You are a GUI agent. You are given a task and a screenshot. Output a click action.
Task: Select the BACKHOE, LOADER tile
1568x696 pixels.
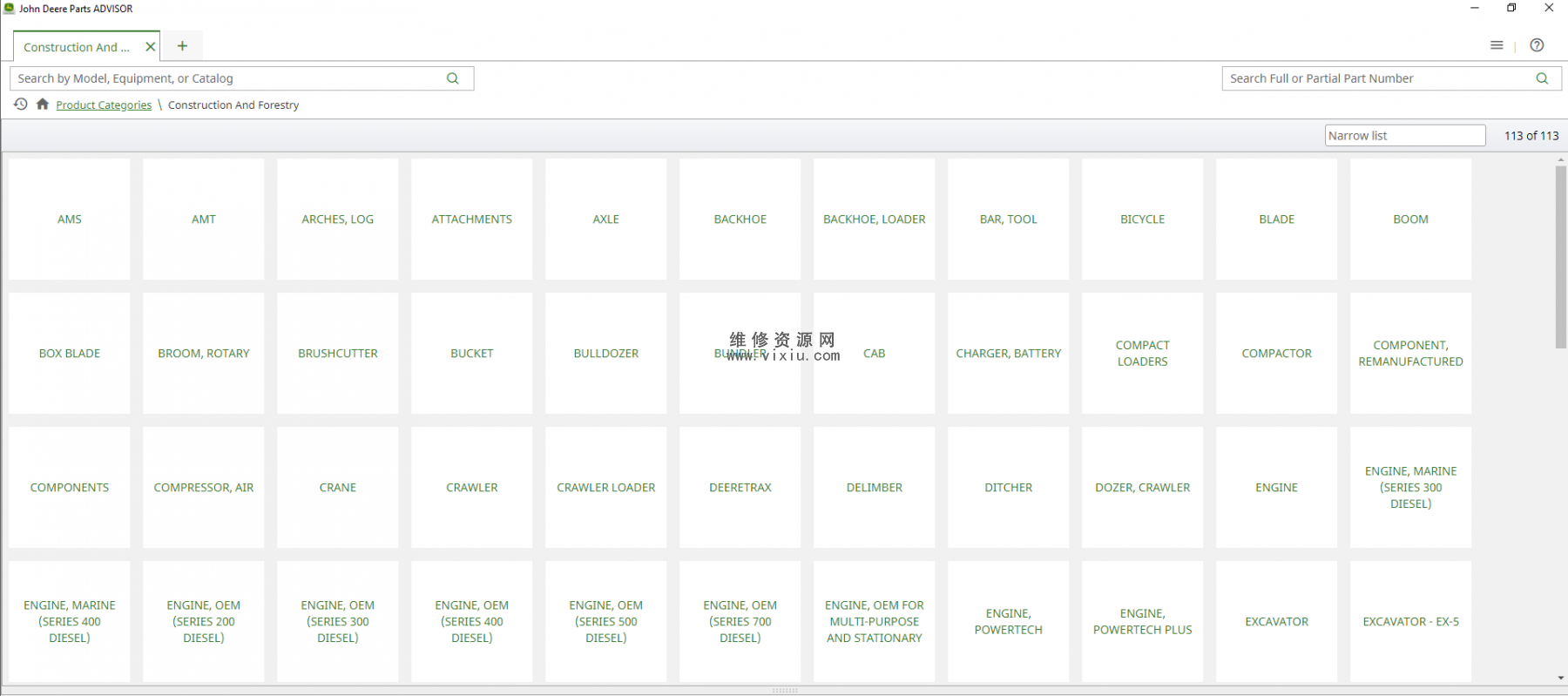click(x=875, y=220)
